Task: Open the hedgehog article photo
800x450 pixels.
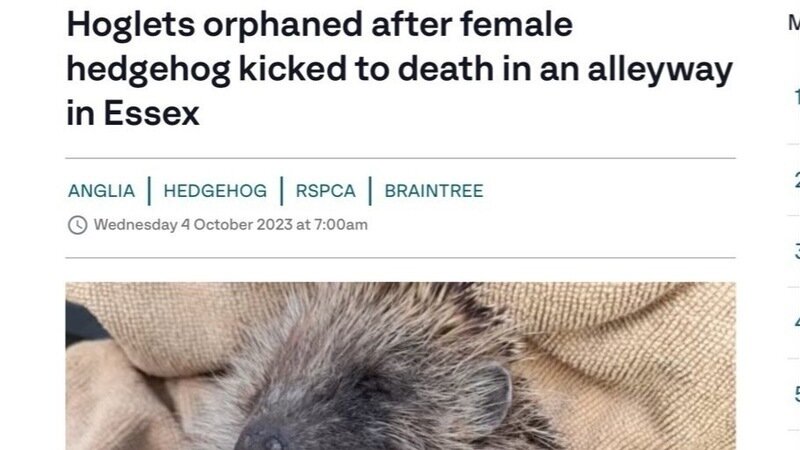Action: click(x=401, y=366)
